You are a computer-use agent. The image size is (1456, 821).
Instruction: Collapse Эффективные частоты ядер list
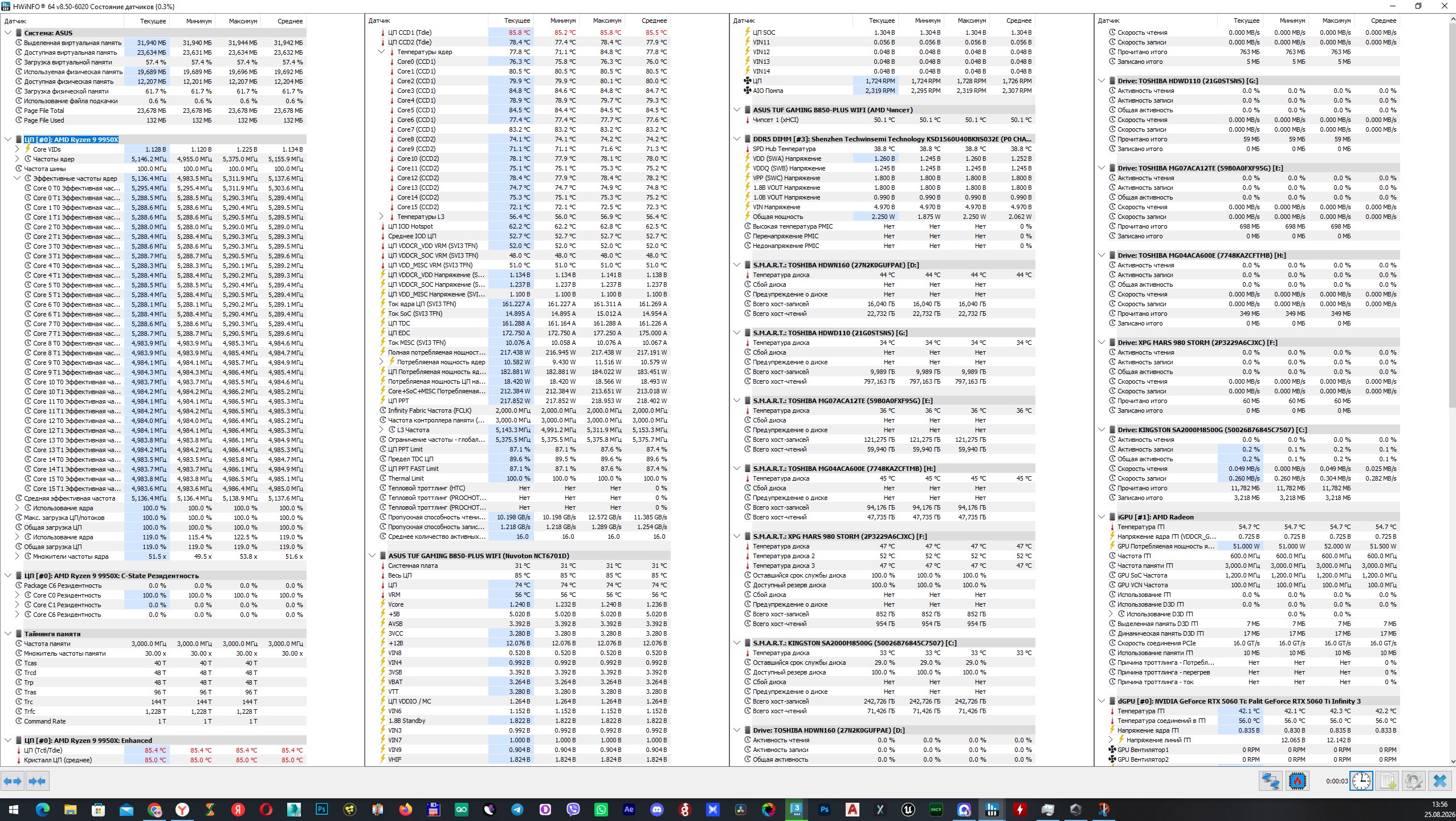pyautogui.click(x=17, y=178)
